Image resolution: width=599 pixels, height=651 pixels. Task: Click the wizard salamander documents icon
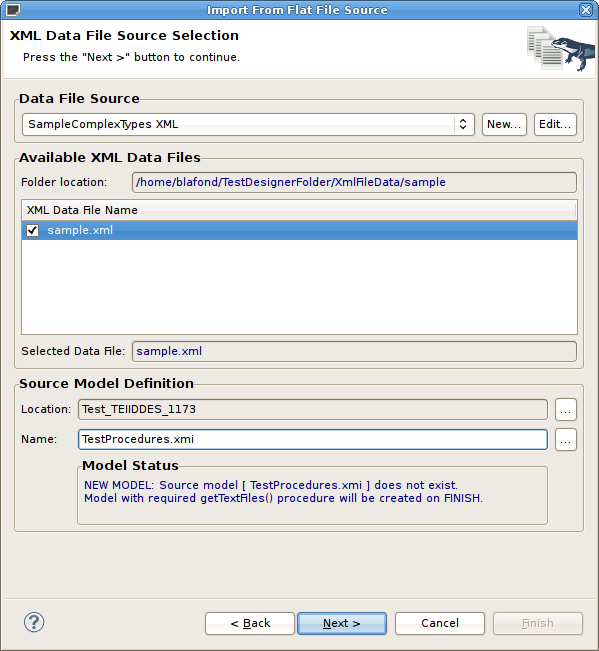click(x=560, y=49)
